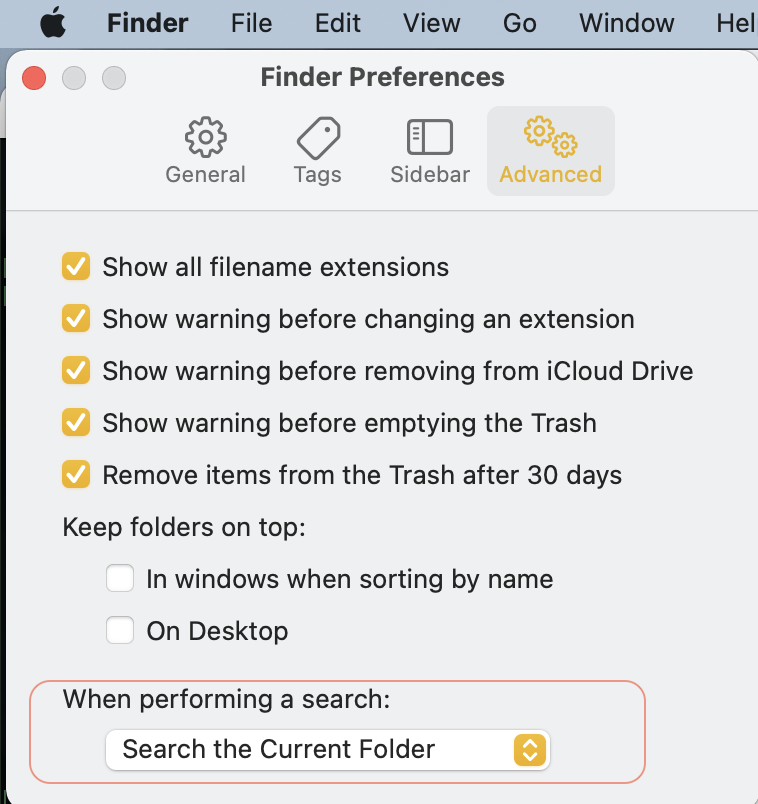Click the search dropdown's yellow arrow stepper

[530, 749]
